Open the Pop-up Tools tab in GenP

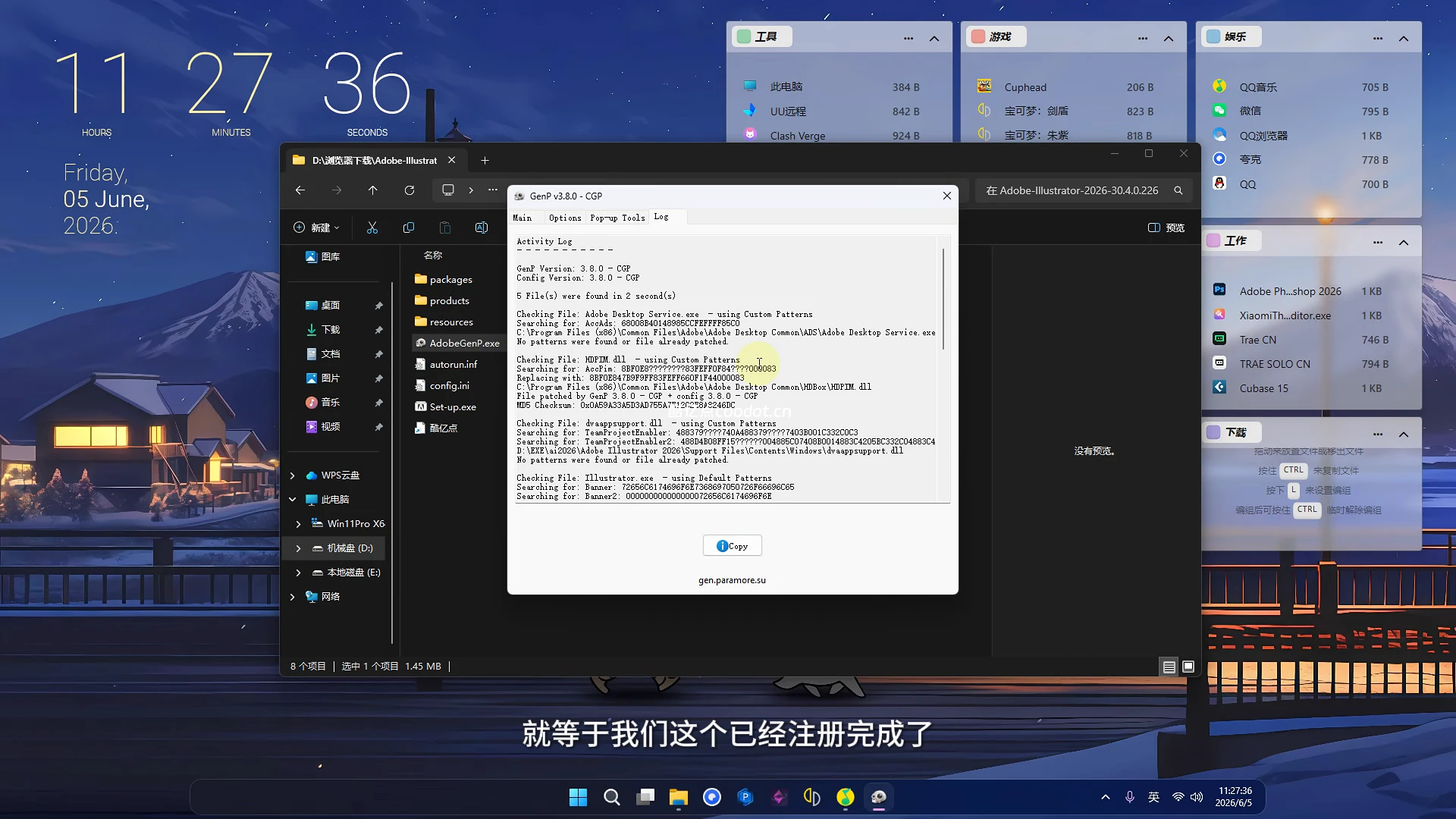tap(617, 218)
